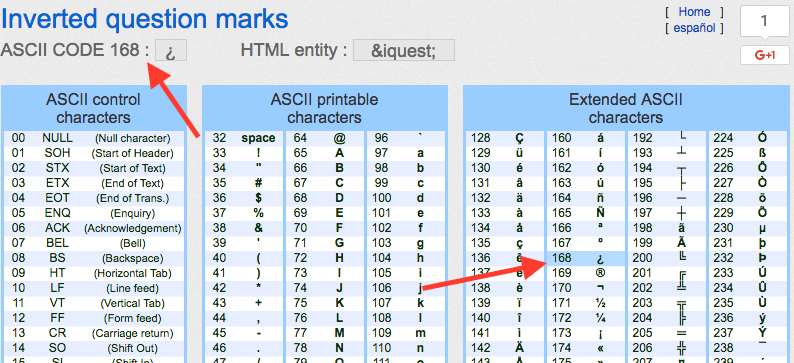The height and width of the screenshot is (363, 794).
Task: Select the 01 SOH (Start of Header) row
Action: click(94, 153)
